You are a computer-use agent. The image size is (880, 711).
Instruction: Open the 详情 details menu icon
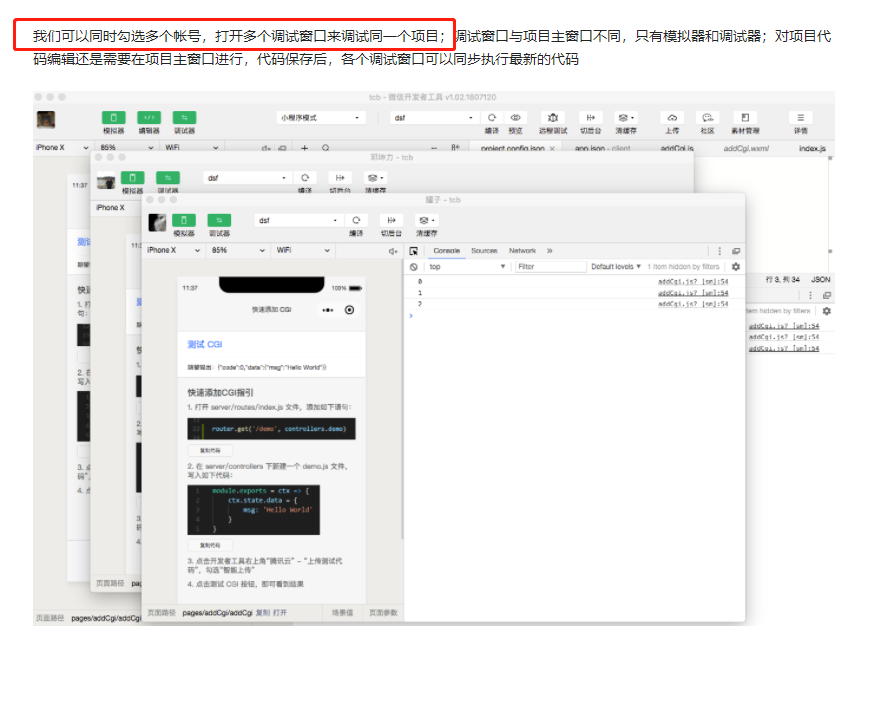click(800, 117)
